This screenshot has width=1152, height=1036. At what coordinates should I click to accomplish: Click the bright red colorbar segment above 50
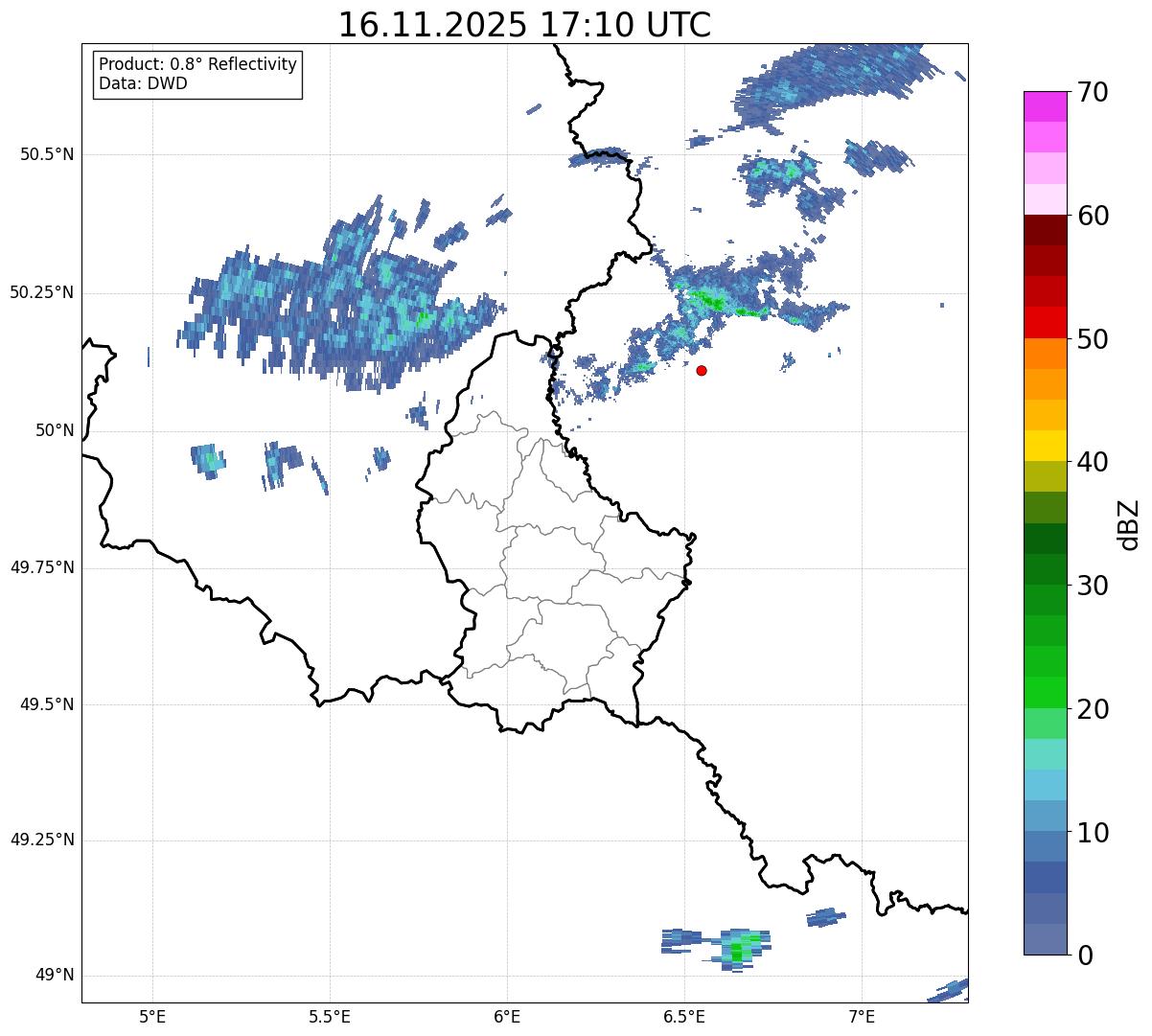pos(1045,322)
